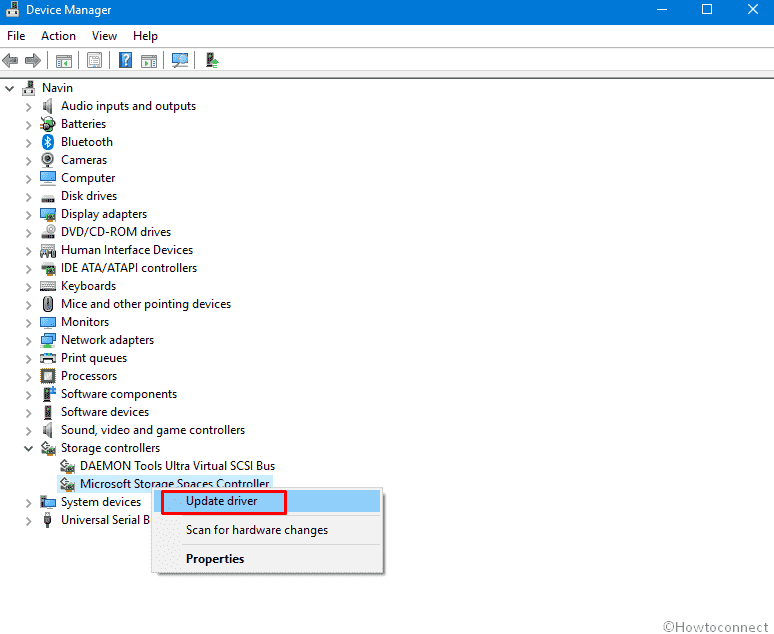Maximize the Device Manager window
Image resolution: width=774 pixels, height=634 pixels.
[707, 9]
